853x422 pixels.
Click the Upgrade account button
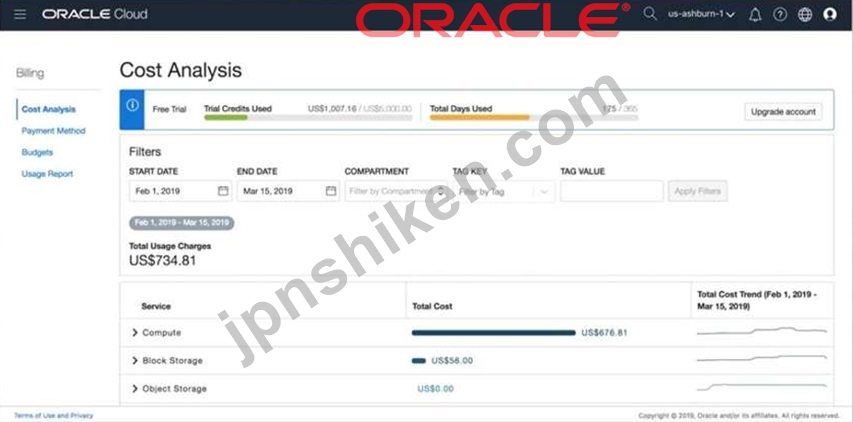click(783, 112)
